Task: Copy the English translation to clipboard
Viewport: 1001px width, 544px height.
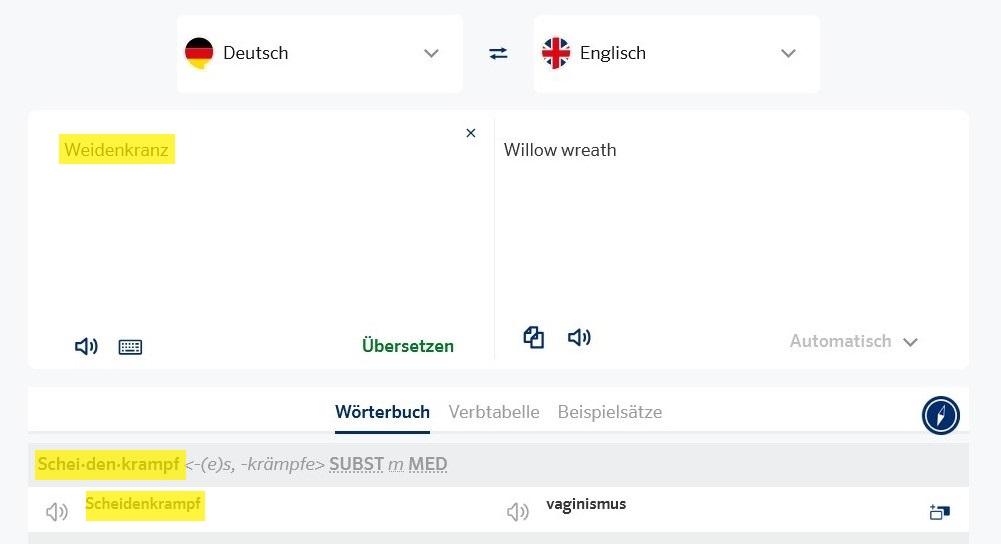Action: [x=534, y=337]
